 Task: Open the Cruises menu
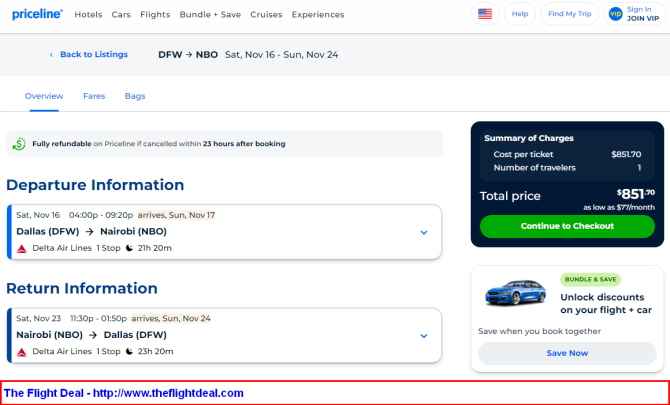pyautogui.click(x=266, y=15)
